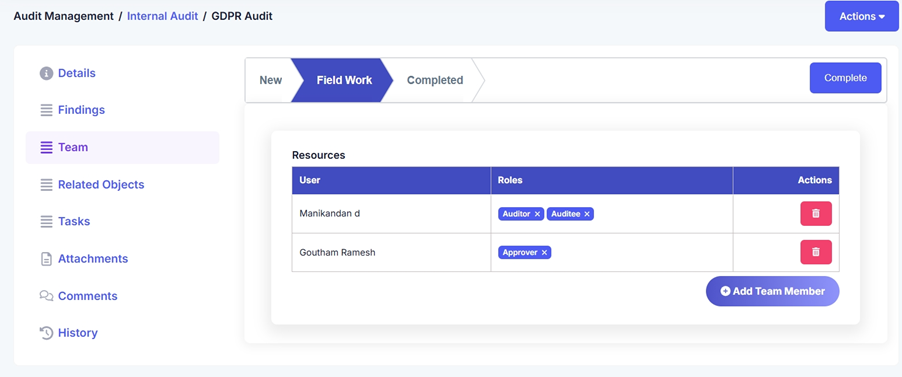Viewport: 902px width, 377px height.
Task: Select the Field Work workflow stage
Action: 344,80
